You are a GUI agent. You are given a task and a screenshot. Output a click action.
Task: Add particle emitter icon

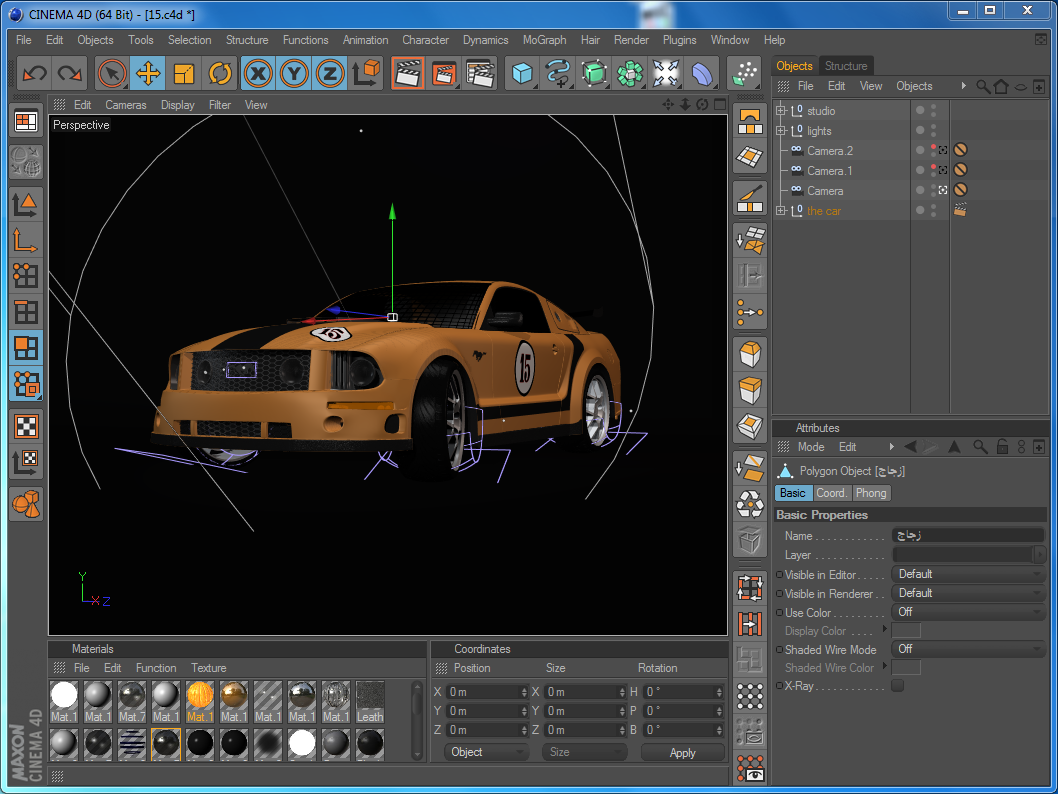coord(744,73)
